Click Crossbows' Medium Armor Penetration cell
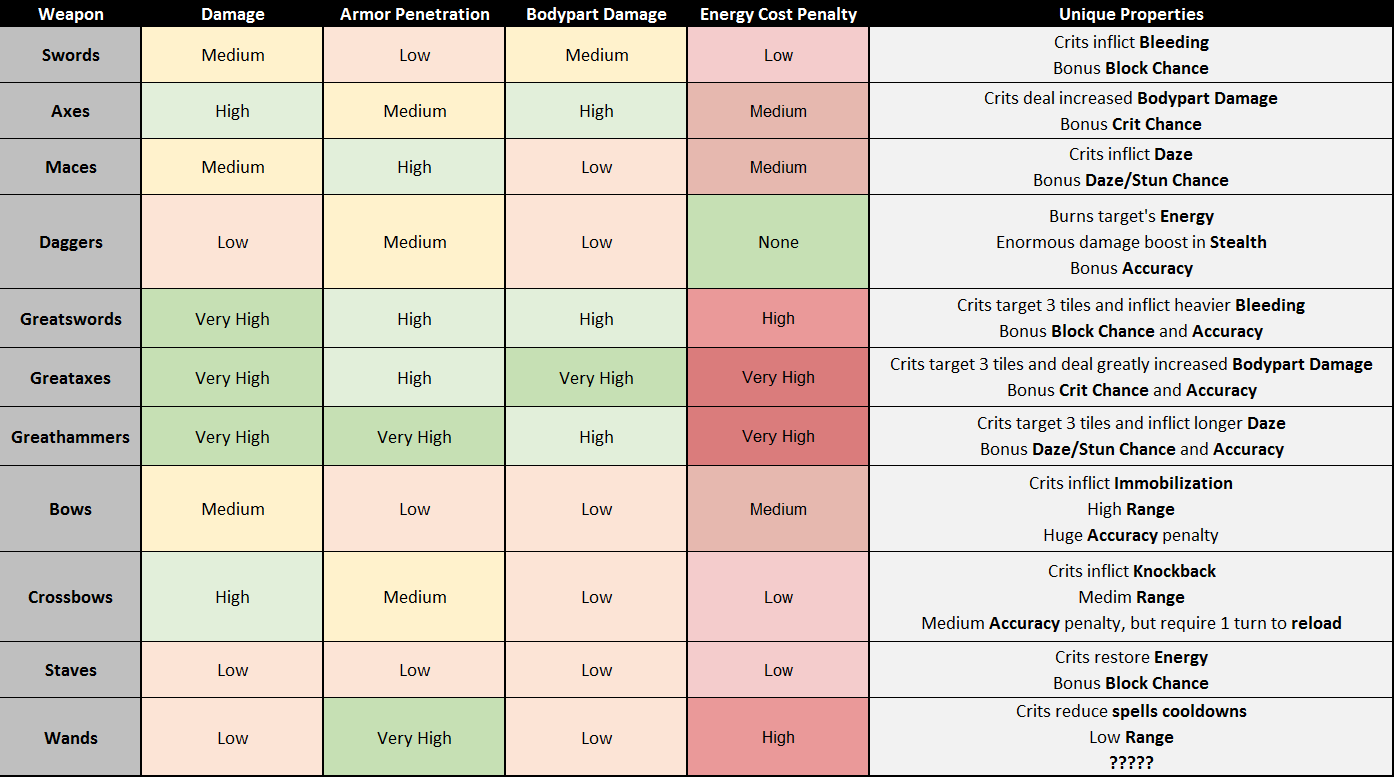This screenshot has width=1394, height=777. pyautogui.click(x=414, y=597)
